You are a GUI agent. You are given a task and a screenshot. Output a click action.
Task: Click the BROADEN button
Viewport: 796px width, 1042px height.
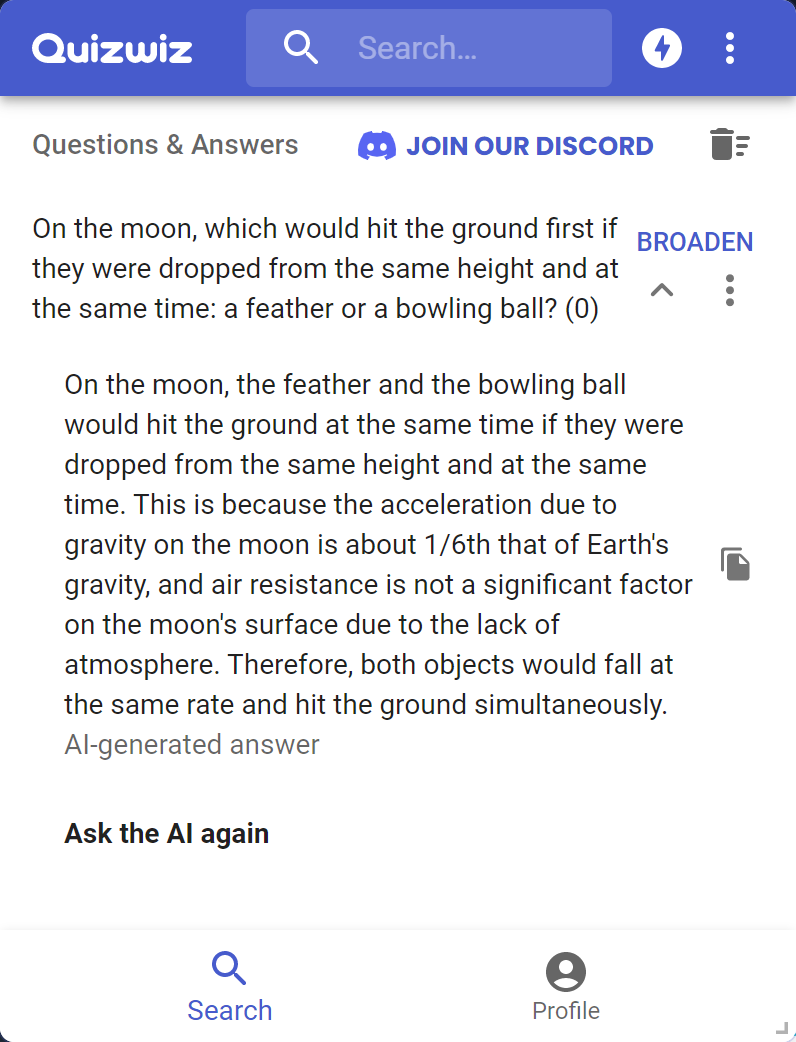click(695, 242)
